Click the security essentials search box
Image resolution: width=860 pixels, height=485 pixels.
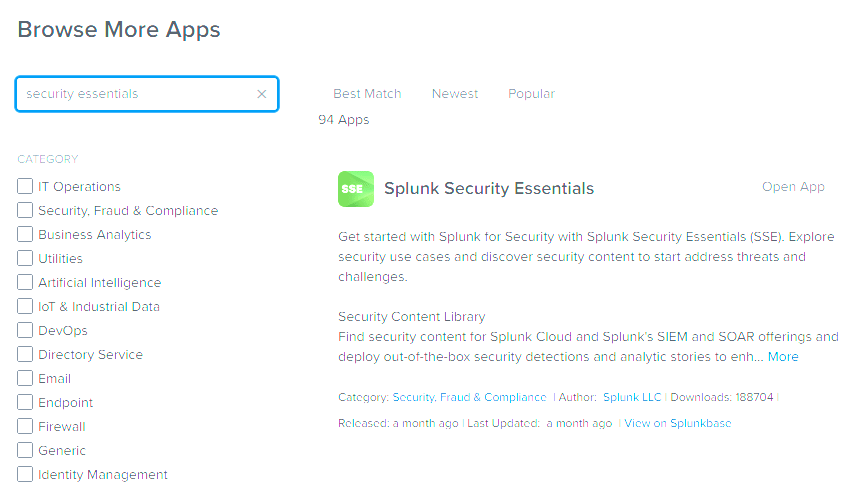coord(135,94)
